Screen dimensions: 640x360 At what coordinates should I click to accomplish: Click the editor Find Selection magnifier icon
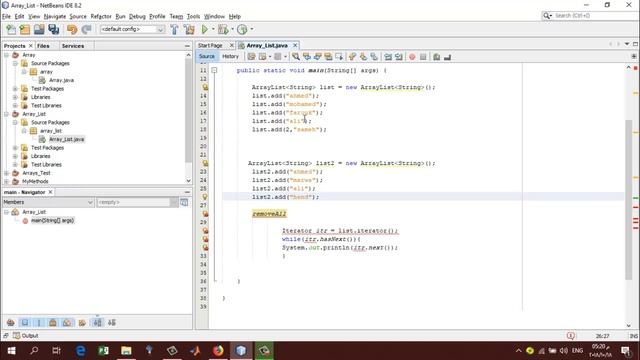pos(296,57)
